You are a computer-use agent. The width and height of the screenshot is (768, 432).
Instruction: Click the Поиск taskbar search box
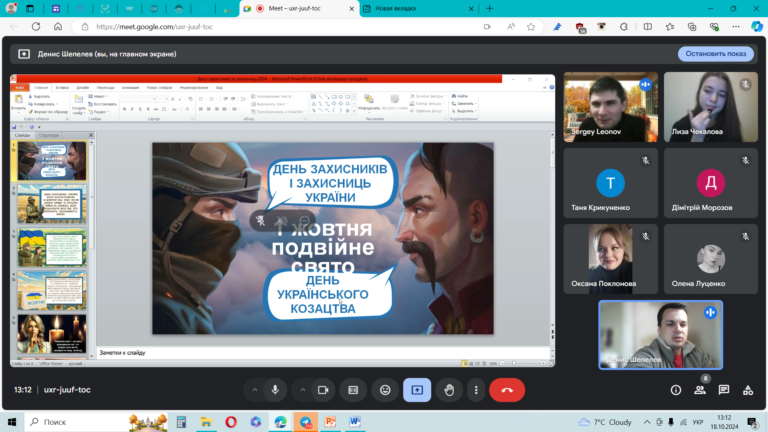pyautogui.click(x=96, y=422)
